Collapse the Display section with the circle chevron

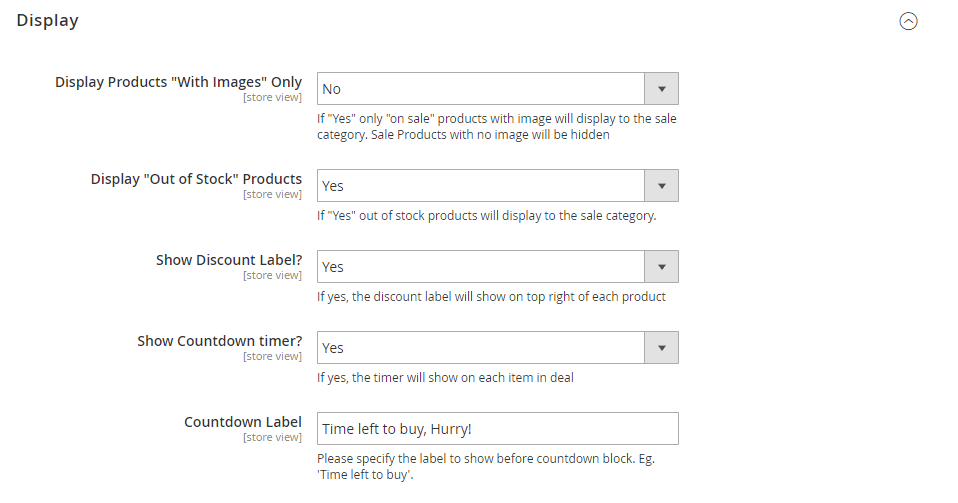[908, 21]
